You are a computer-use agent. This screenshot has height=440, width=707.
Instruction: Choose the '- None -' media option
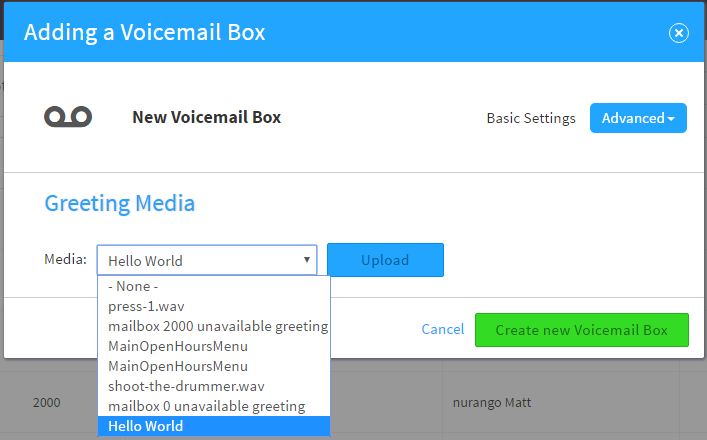point(214,286)
